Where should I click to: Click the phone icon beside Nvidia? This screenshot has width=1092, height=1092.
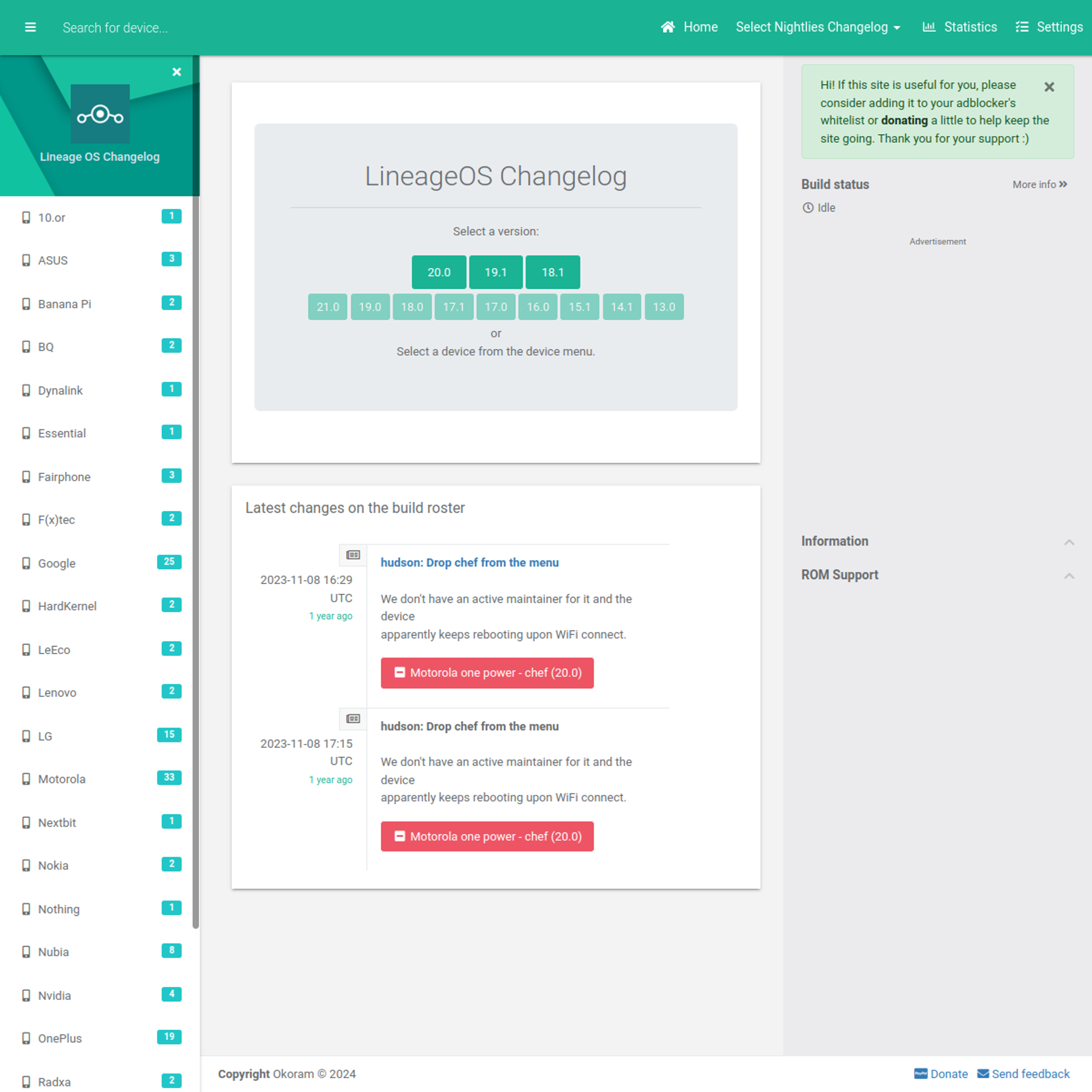tap(26, 995)
